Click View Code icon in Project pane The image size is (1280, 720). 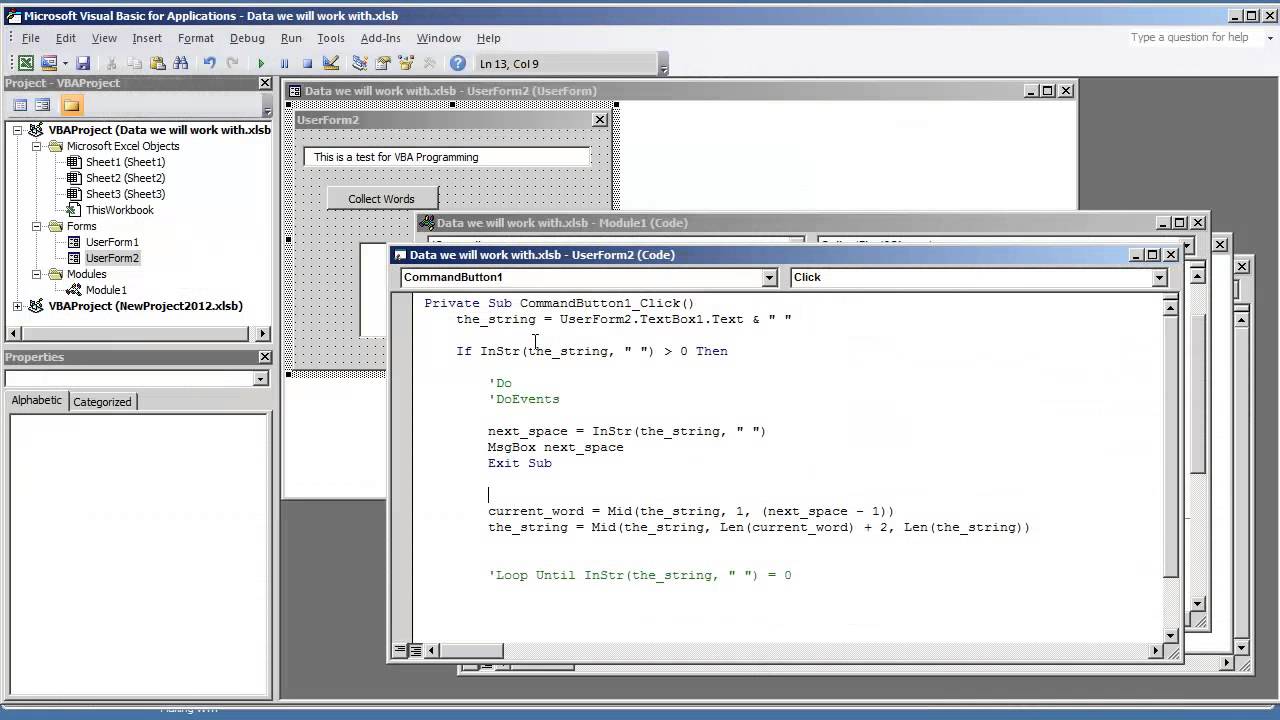pyautogui.click(x=20, y=105)
